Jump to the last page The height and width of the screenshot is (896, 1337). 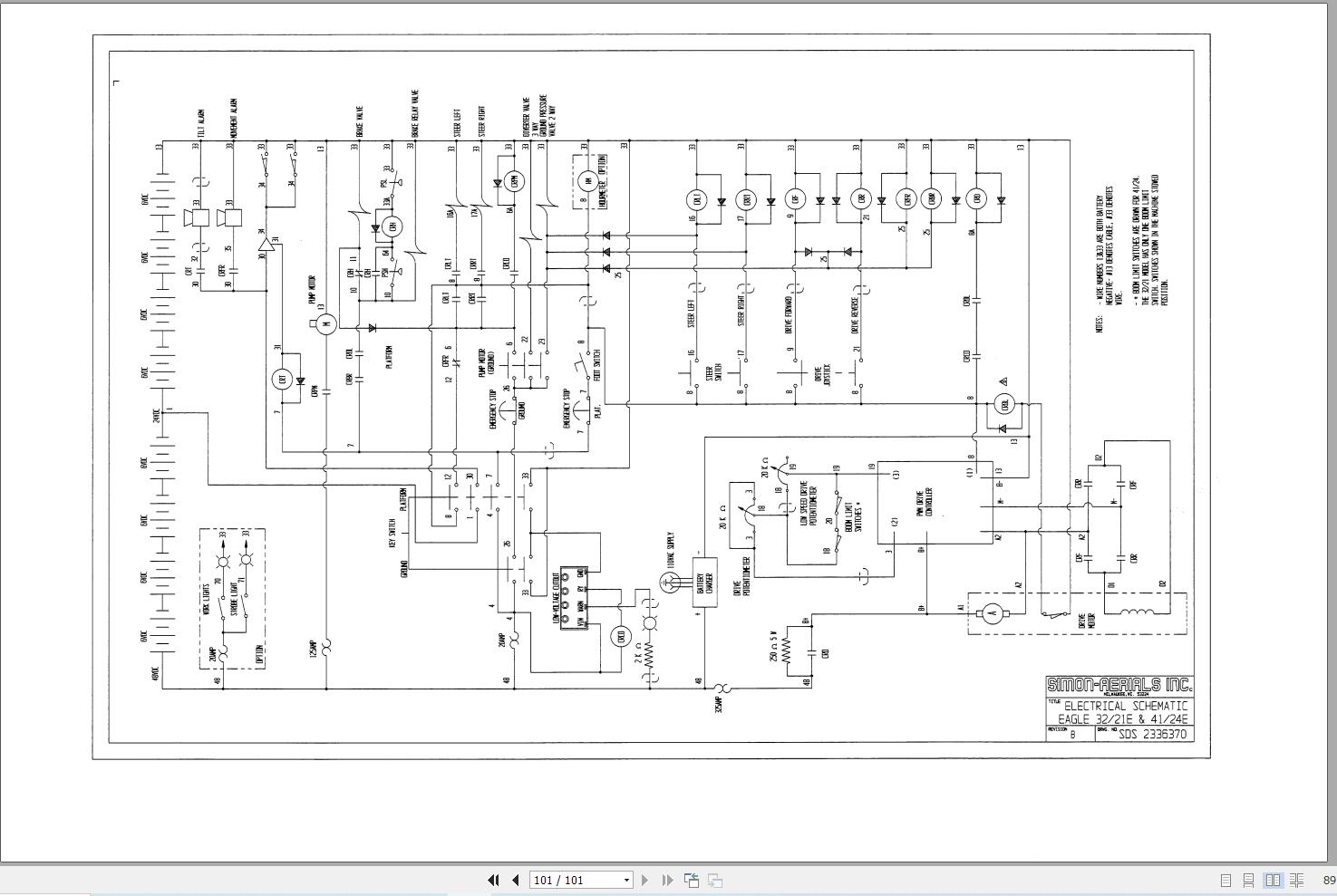pos(667,880)
